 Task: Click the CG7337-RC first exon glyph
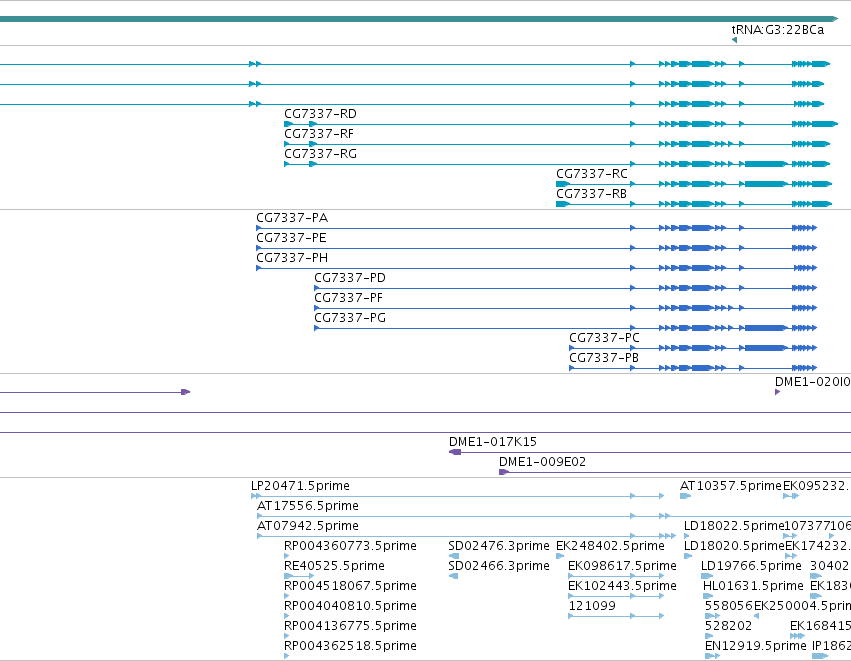(x=563, y=184)
